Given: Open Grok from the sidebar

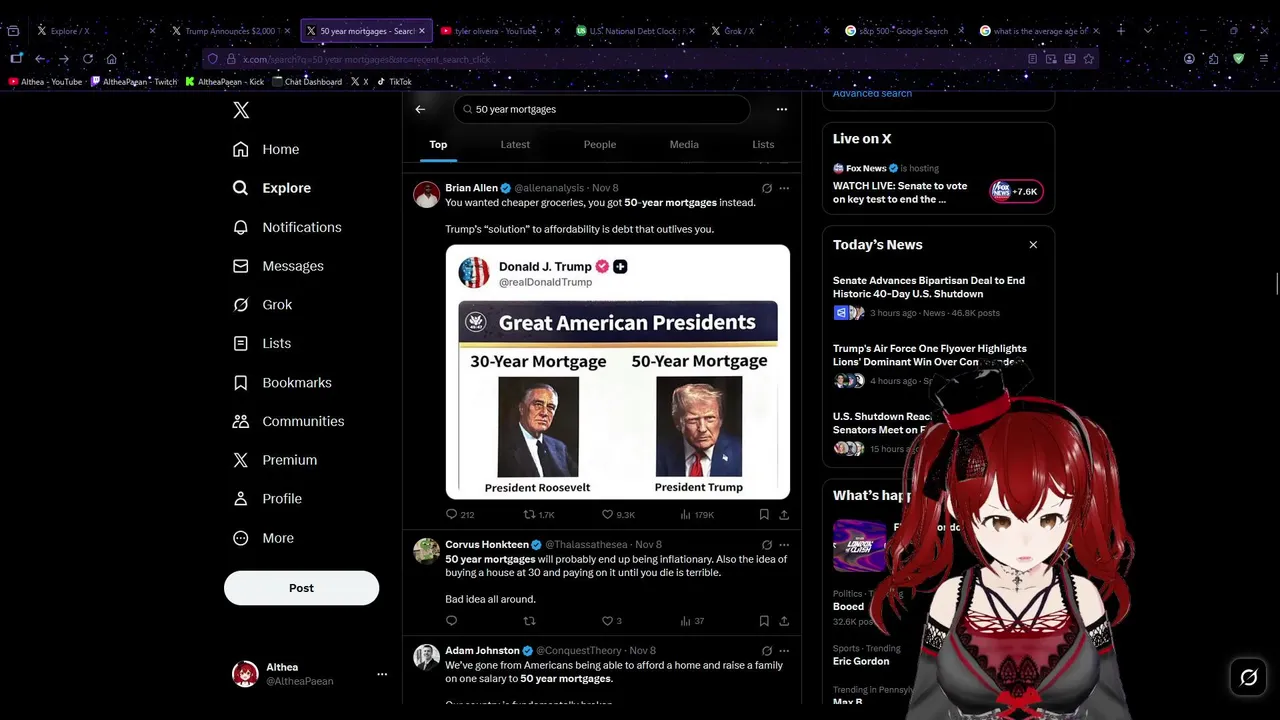Looking at the screenshot, I should pyautogui.click(x=262, y=305).
